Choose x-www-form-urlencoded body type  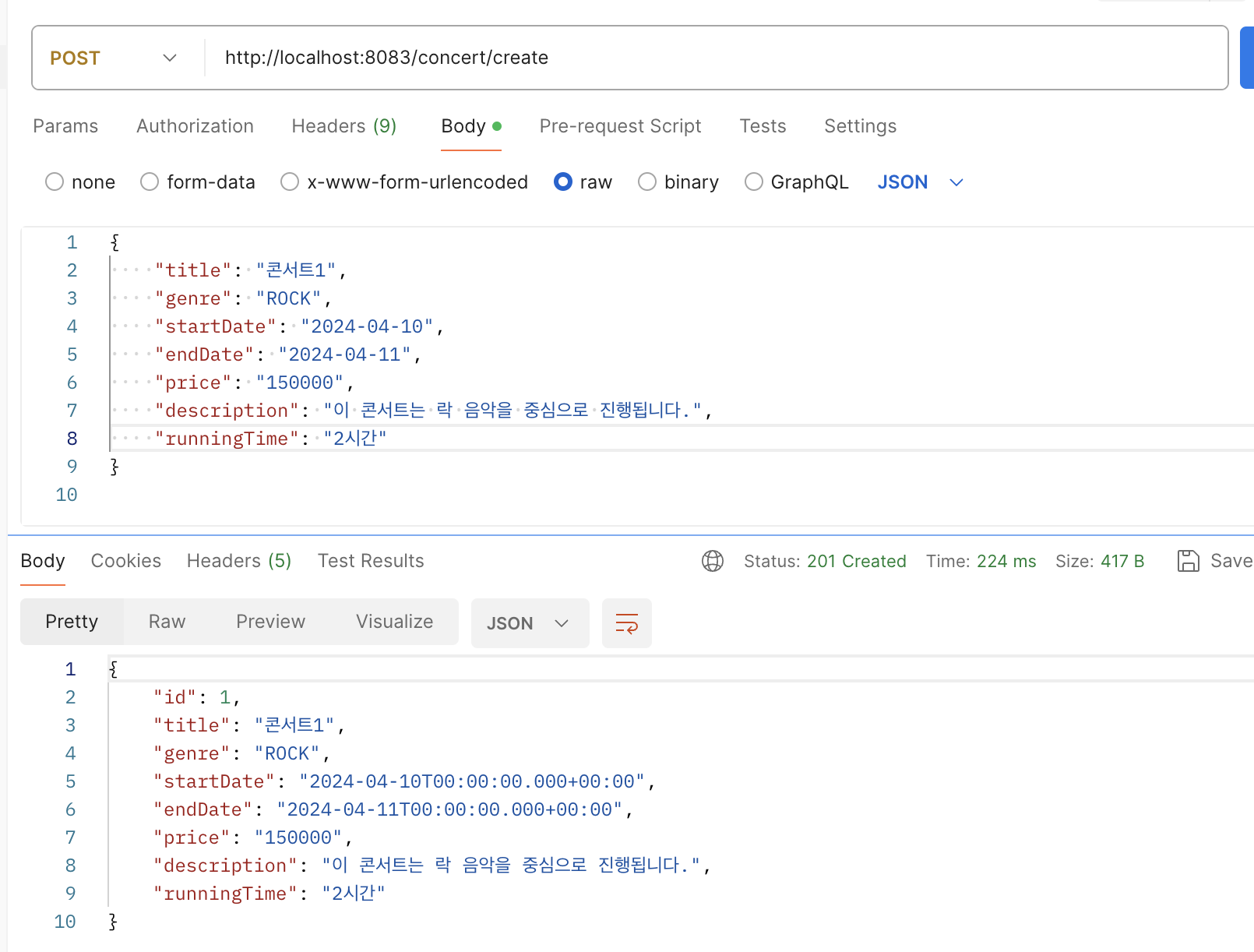tap(290, 182)
